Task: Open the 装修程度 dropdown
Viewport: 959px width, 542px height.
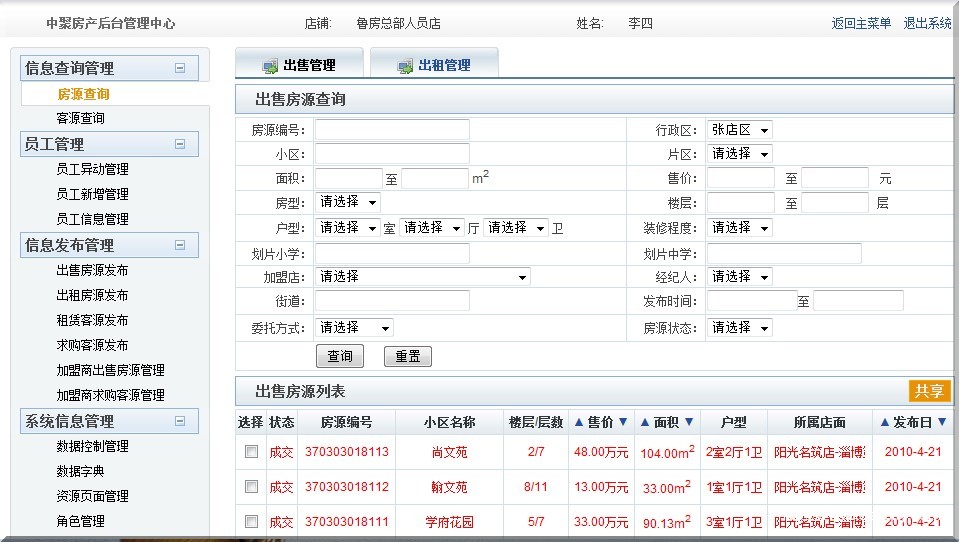Action: [x=739, y=228]
